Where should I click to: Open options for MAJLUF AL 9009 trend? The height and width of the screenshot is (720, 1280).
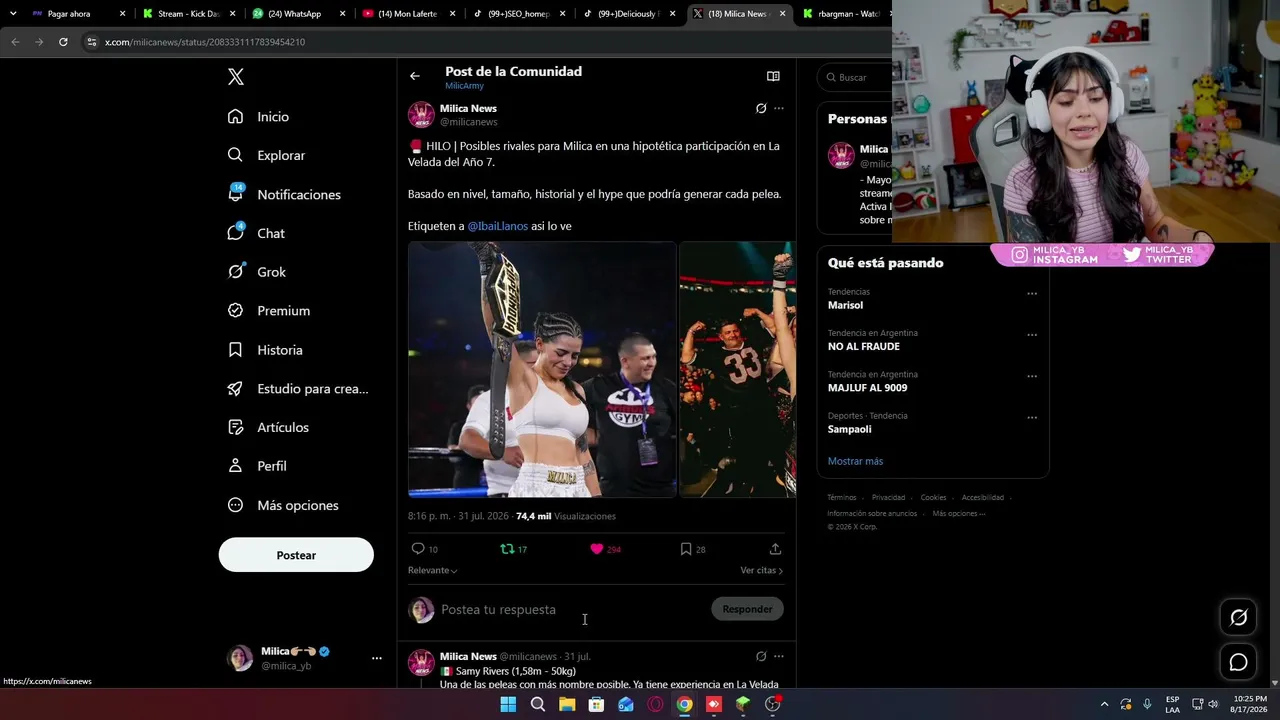point(1032,376)
